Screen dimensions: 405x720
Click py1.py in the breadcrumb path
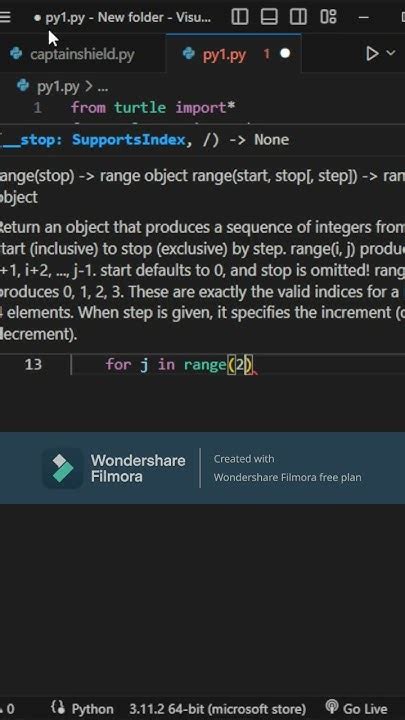[x=58, y=86]
